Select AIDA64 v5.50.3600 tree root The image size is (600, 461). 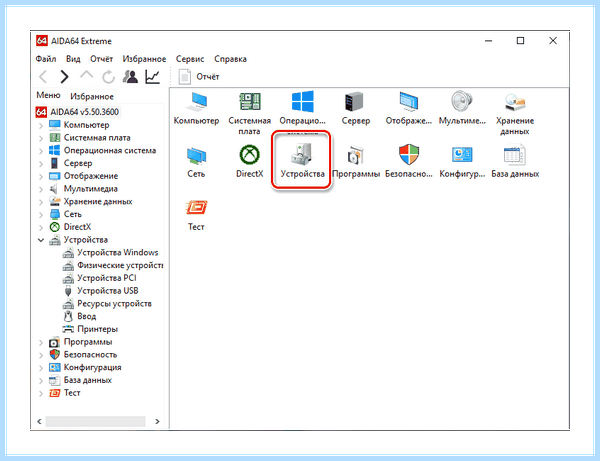[x=77, y=112]
